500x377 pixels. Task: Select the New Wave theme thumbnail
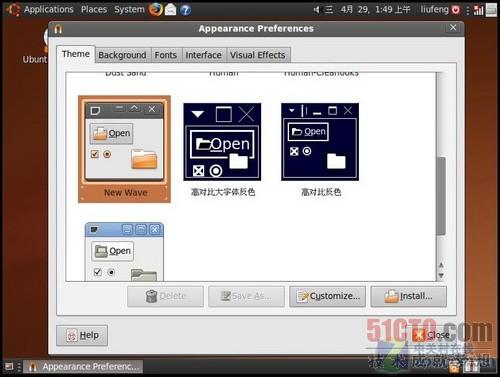click(x=124, y=149)
